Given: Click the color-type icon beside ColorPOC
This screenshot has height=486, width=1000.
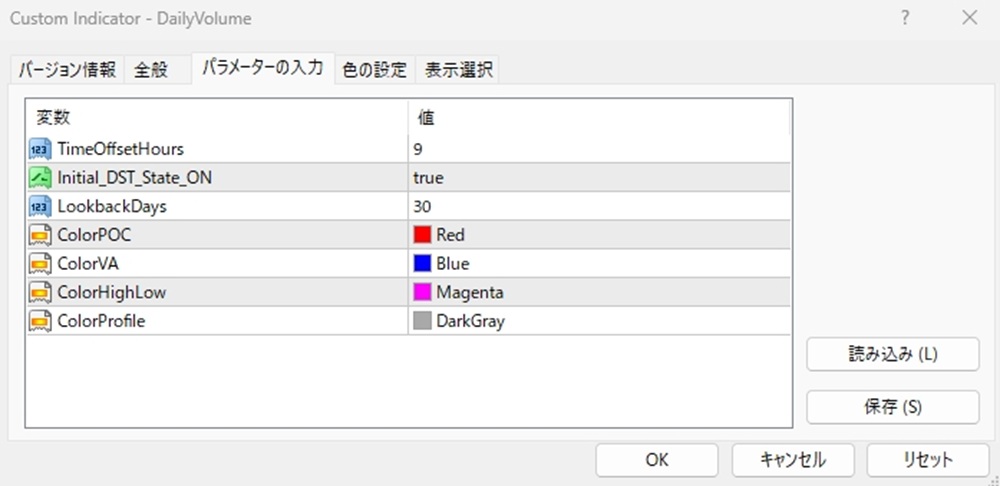Looking at the screenshot, I should pyautogui.click(x=40, y=236).
